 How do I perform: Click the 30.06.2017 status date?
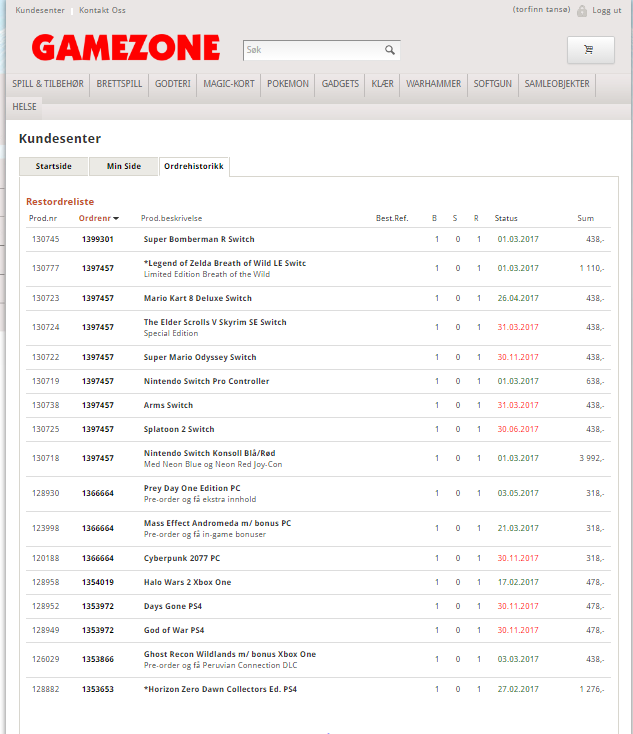click(518, 429)
